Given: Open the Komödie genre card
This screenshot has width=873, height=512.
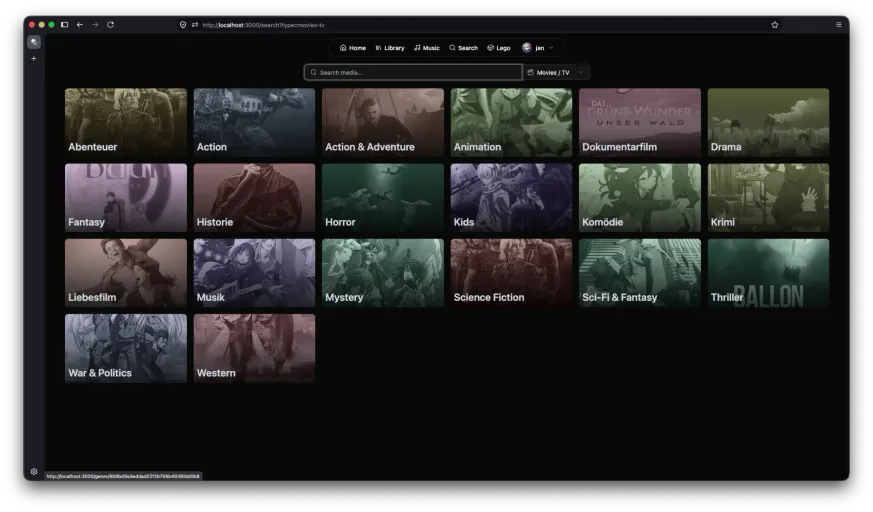Looking at the screenshot, I should [640, 198].
